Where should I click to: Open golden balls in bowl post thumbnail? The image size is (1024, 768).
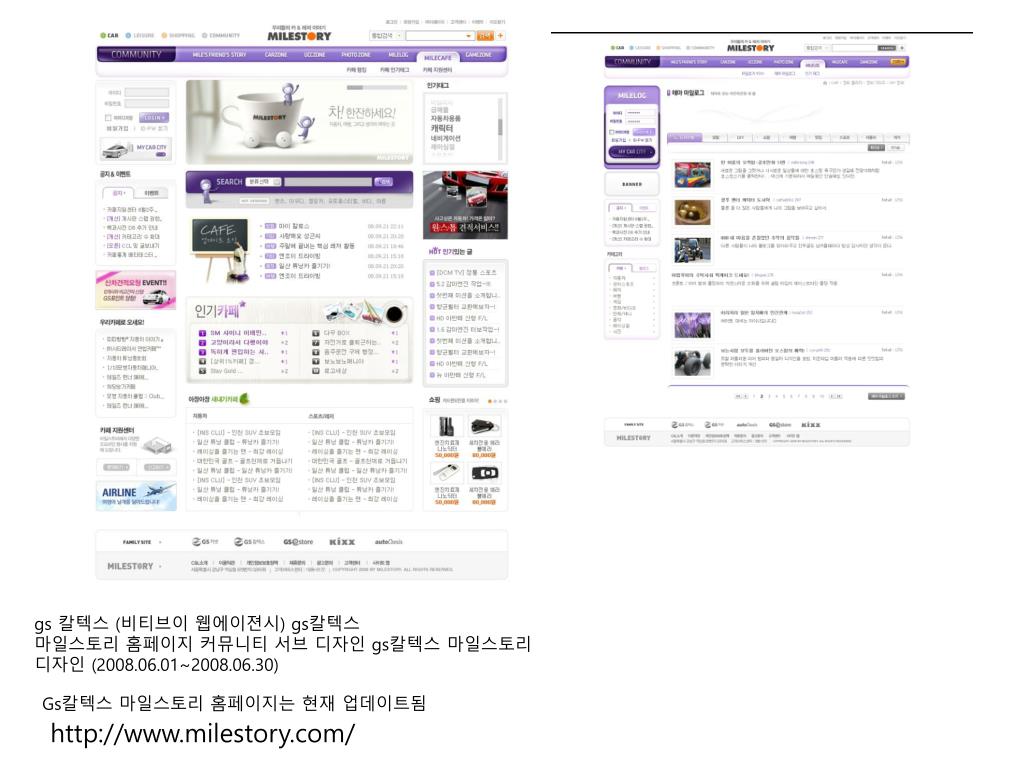click(x=692, y=212)
